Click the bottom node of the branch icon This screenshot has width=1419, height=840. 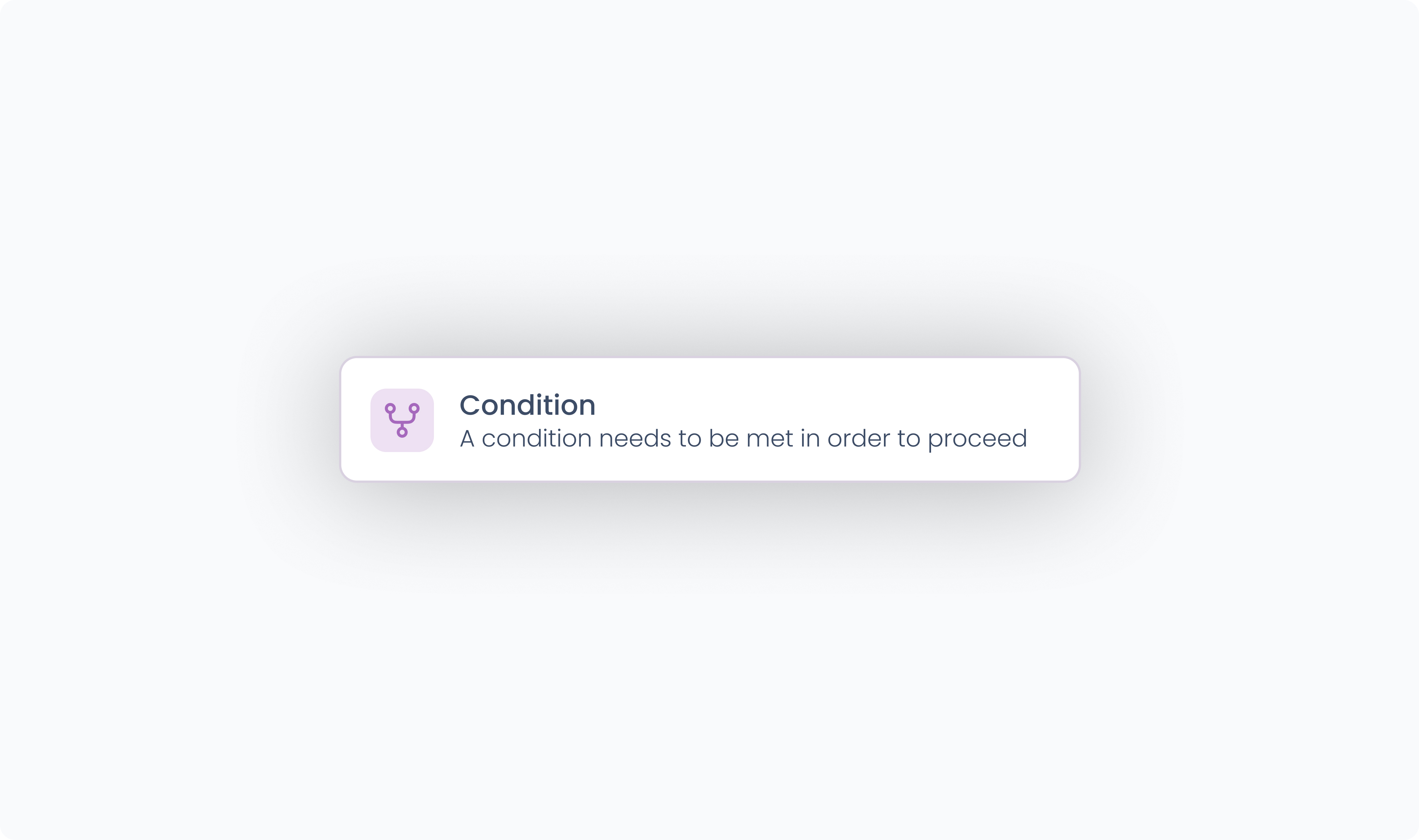click(402, 432)
